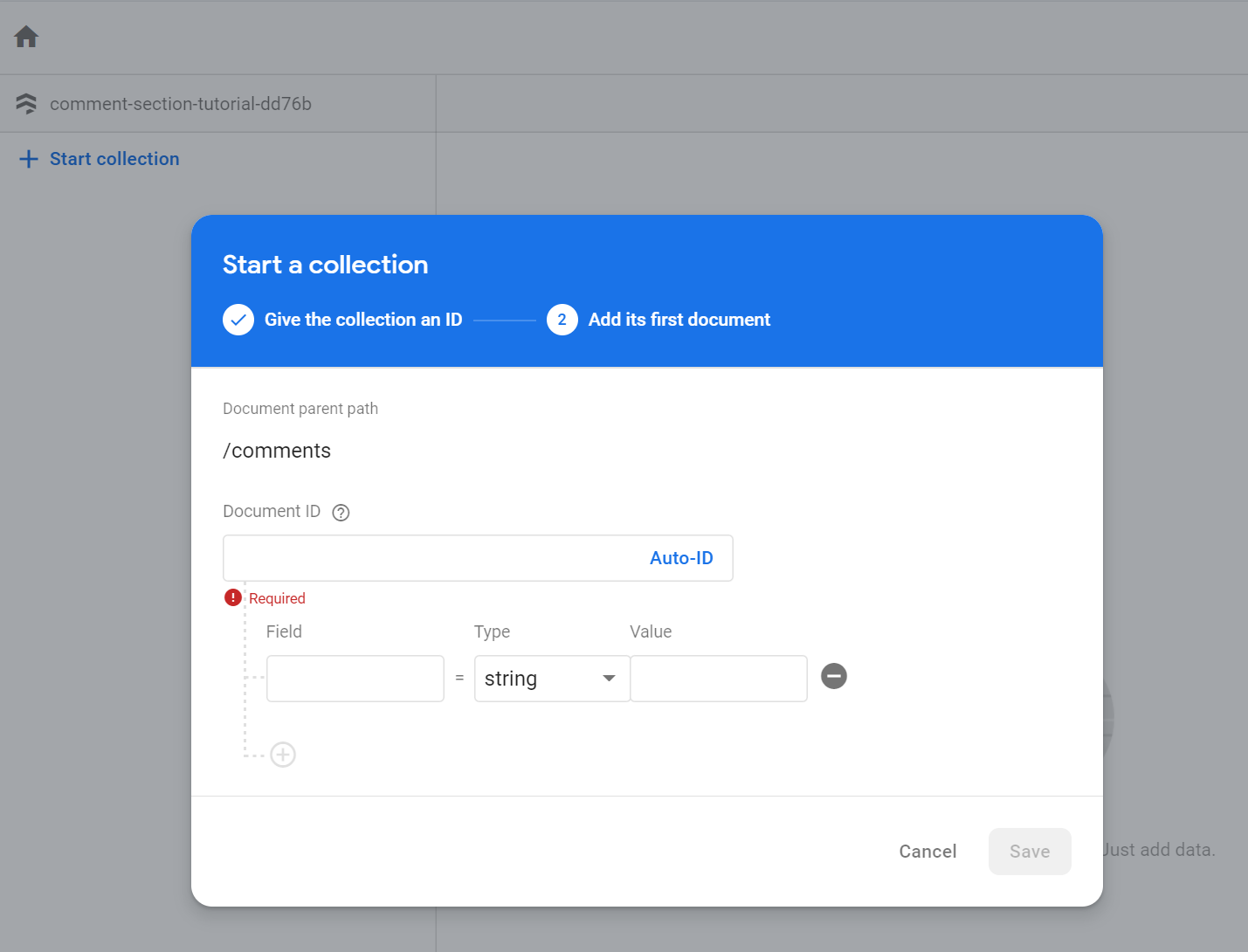Generate an Auto-ID for the document

tap(682, 557)
